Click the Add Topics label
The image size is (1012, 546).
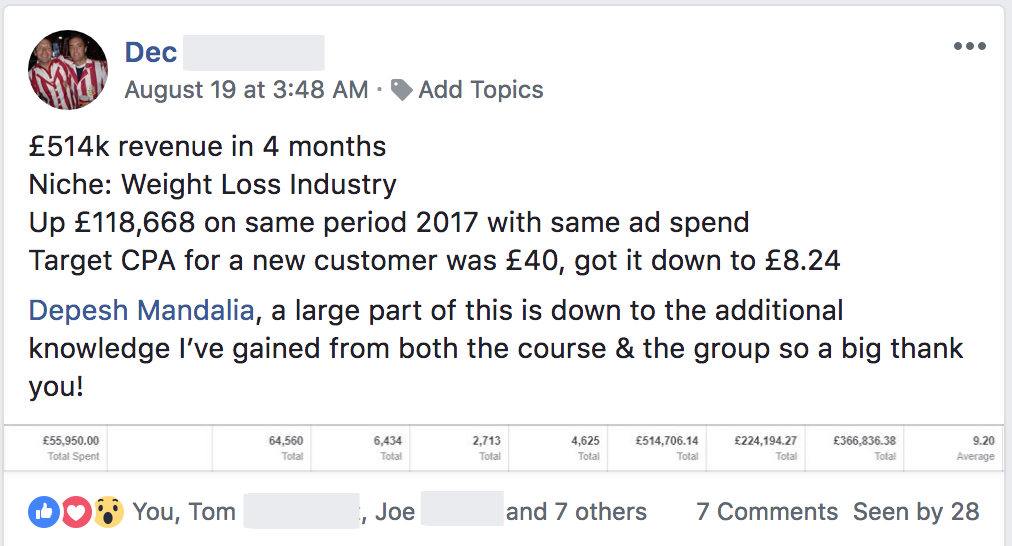pyautogui.click(x=481, y=90)
